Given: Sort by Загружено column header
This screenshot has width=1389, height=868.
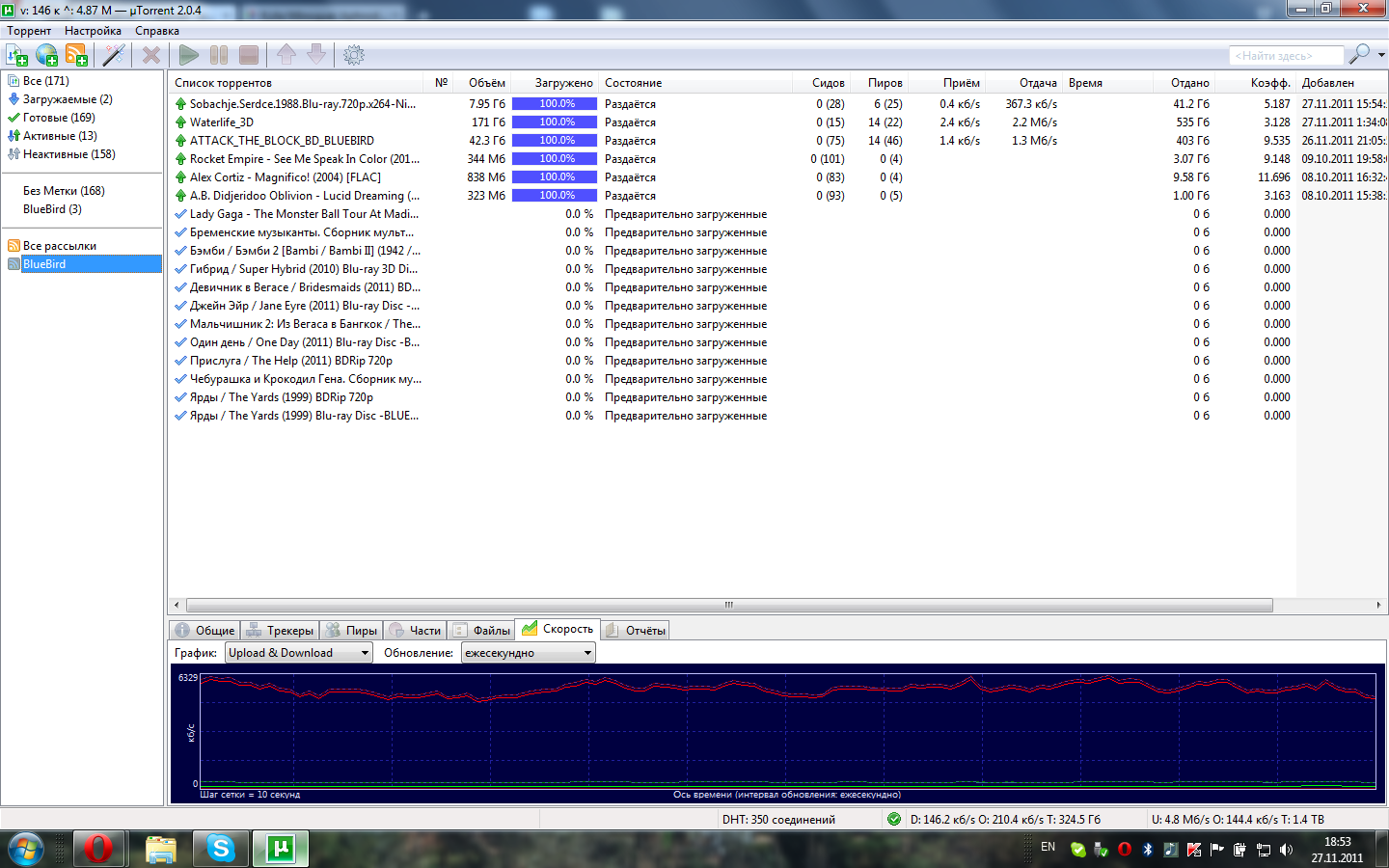Looking at the screenshot, I should click(555, 83).
